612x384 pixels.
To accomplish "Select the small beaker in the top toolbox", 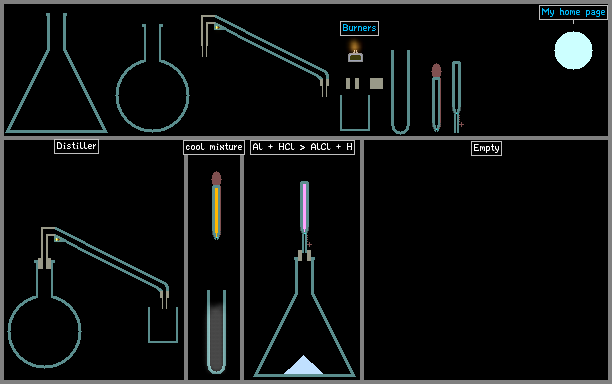I will [x=355, y=113].
